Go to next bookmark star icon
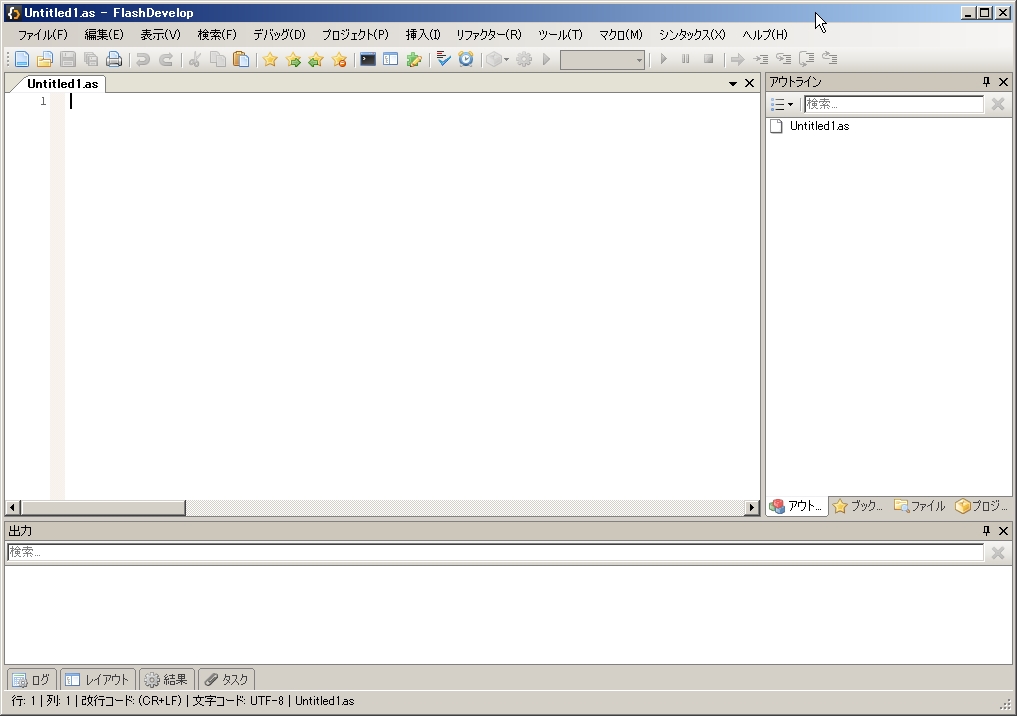1017x716 pixels. pyautogui.click(x=293, y=60)
